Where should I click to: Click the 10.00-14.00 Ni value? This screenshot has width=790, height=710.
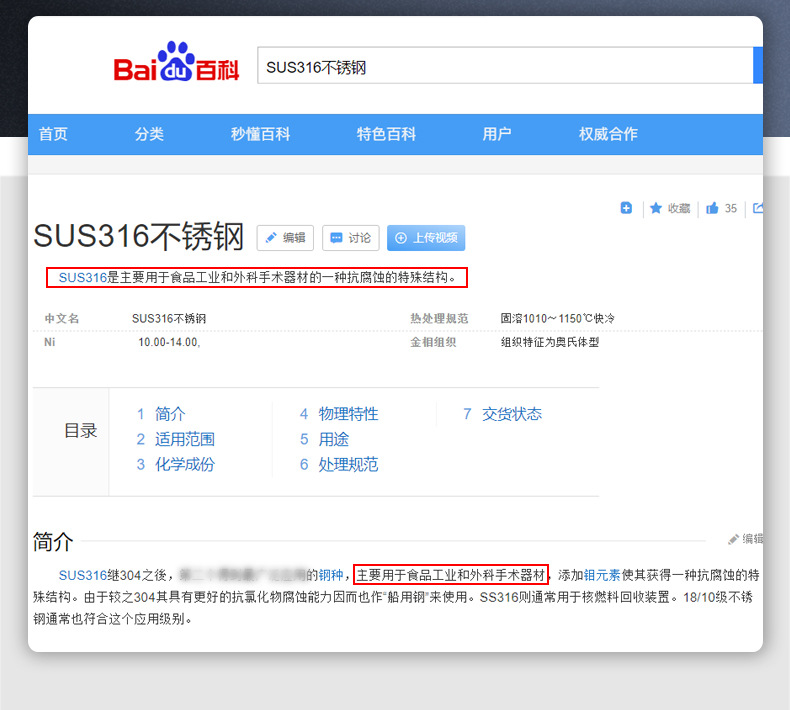[169, 343]
